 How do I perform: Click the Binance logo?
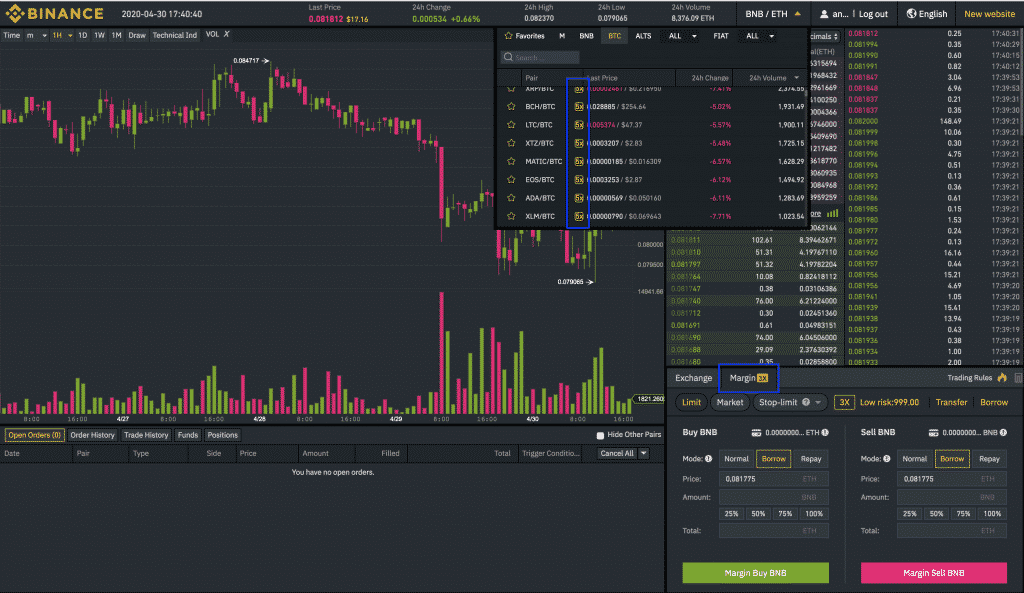[x=55, y=14]
